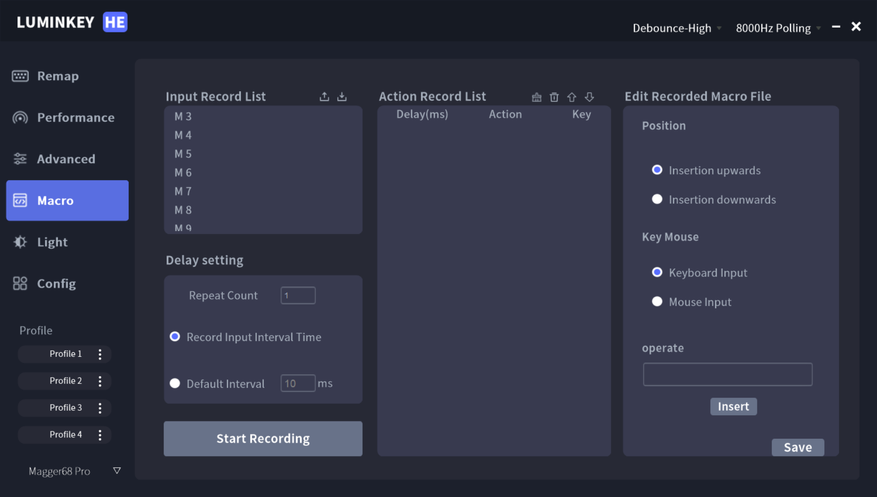Open the three-dot menu for Profile 1
877x497 pixels.
[x=100, y=354]
